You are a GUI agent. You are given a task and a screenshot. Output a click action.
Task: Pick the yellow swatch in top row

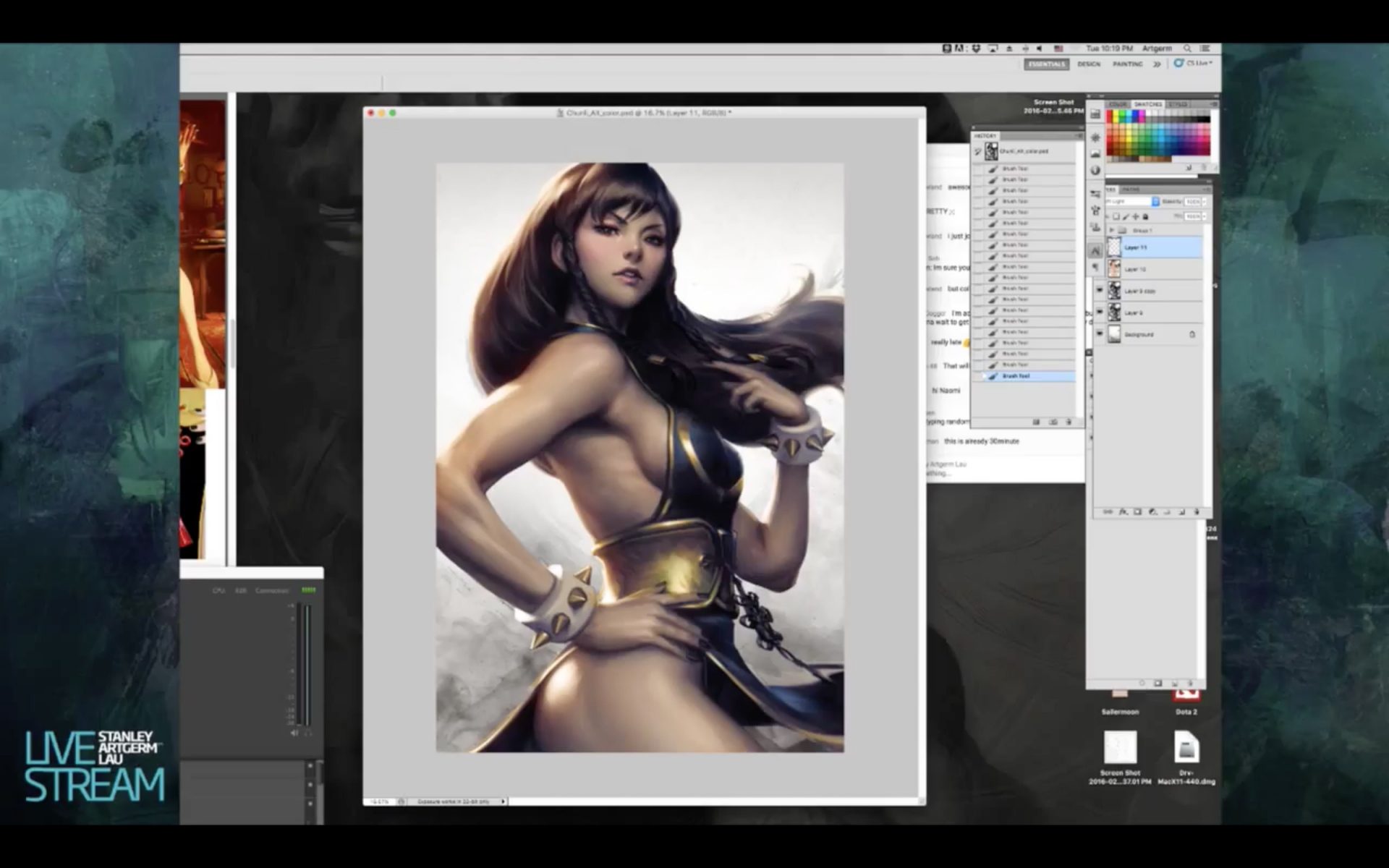click(x=1116, y=113)
